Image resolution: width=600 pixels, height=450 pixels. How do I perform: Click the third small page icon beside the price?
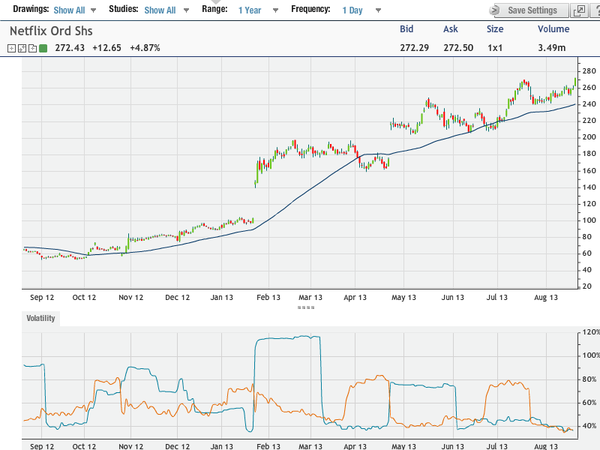point(33,49)
